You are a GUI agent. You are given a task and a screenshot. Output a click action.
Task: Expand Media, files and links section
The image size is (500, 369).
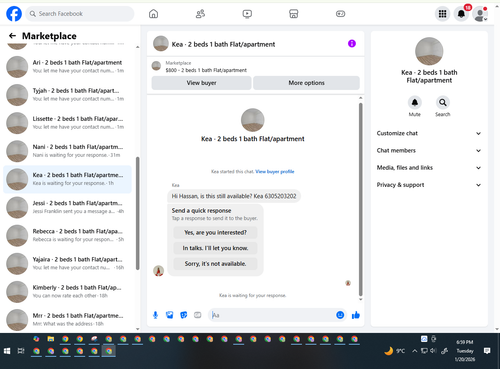point(429,168)
